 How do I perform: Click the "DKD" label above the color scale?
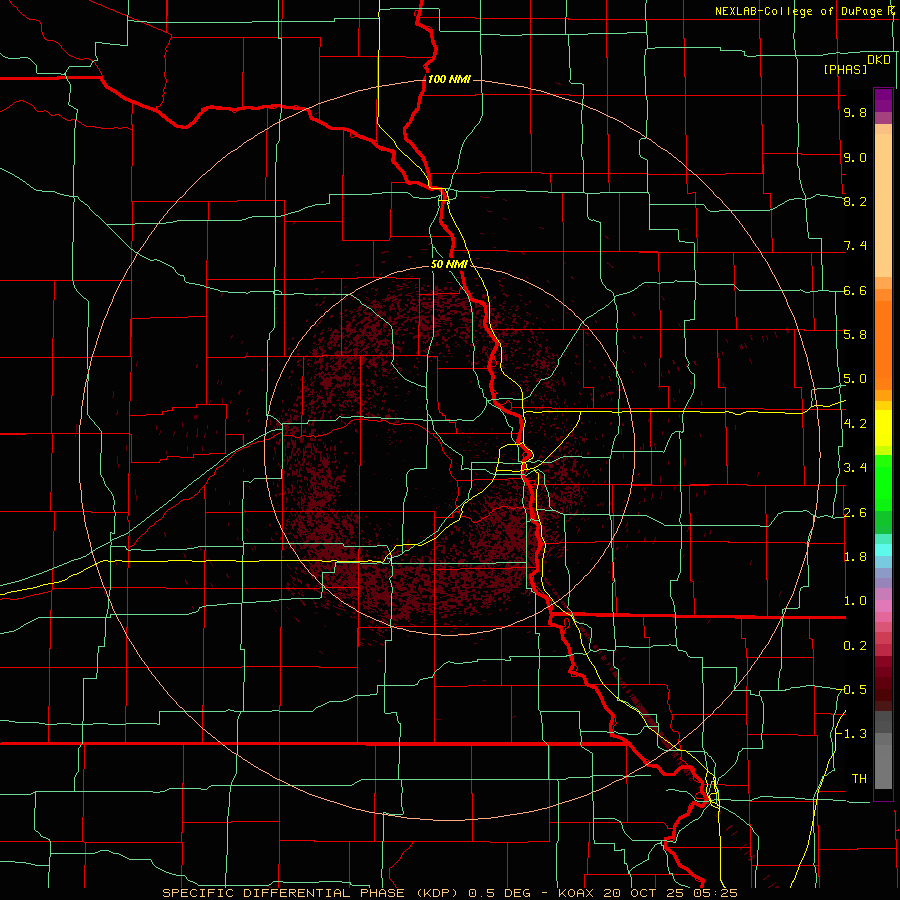coord(879,60)
